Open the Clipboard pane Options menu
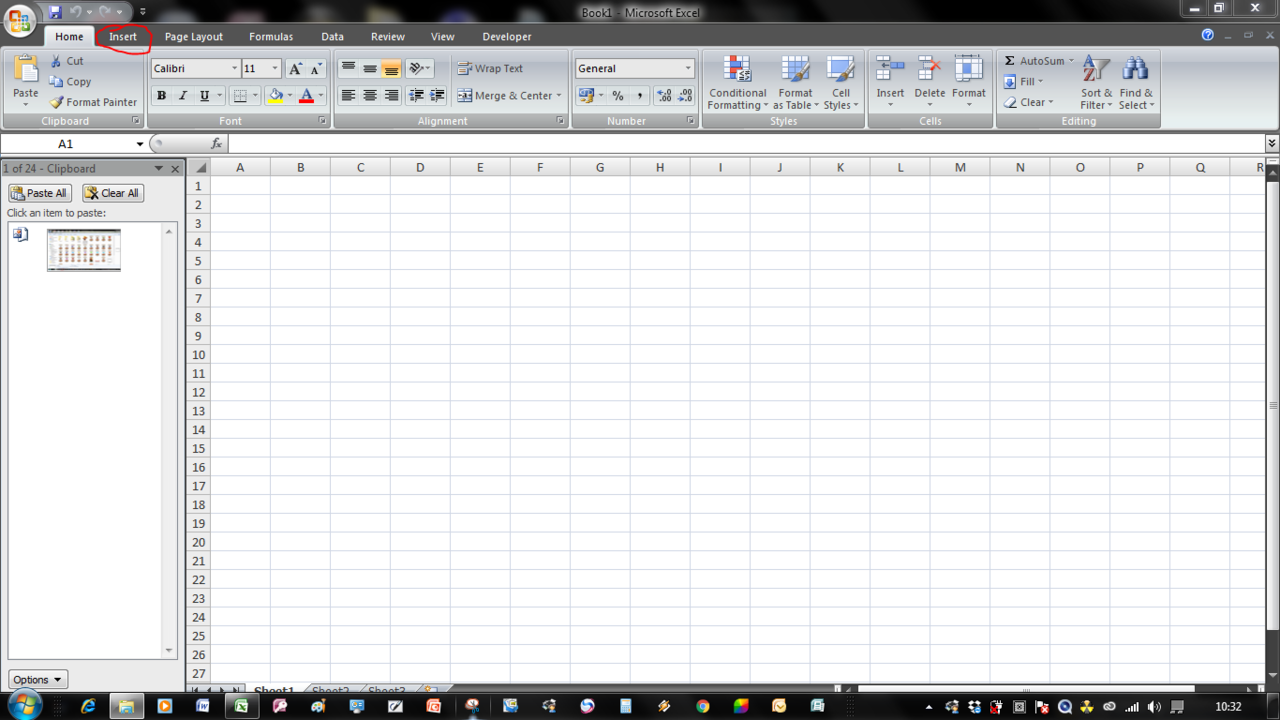This screenshot has width=1280, height=720. (38, 679)
